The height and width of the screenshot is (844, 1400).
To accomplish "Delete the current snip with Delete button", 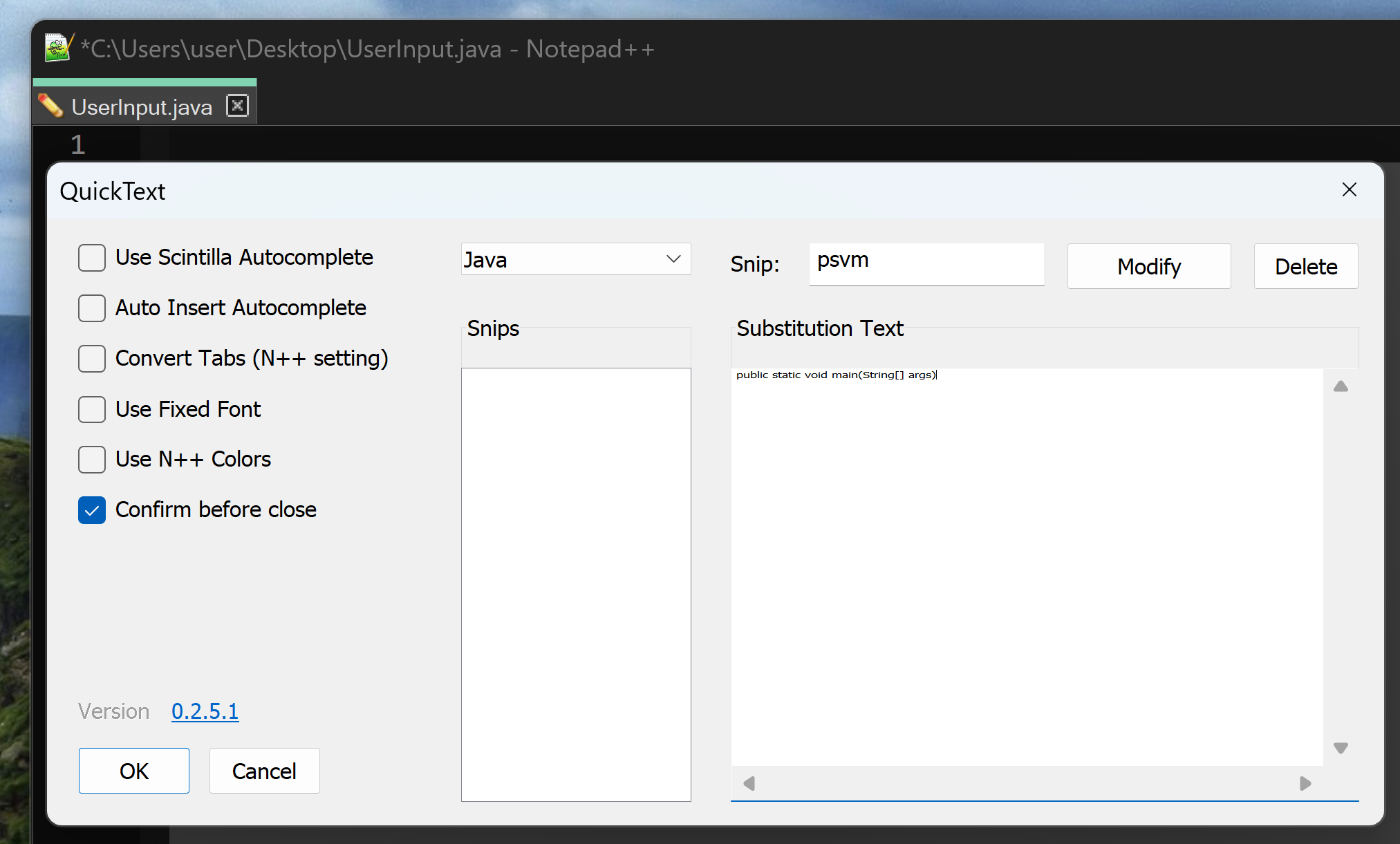I will point(1305,266).
